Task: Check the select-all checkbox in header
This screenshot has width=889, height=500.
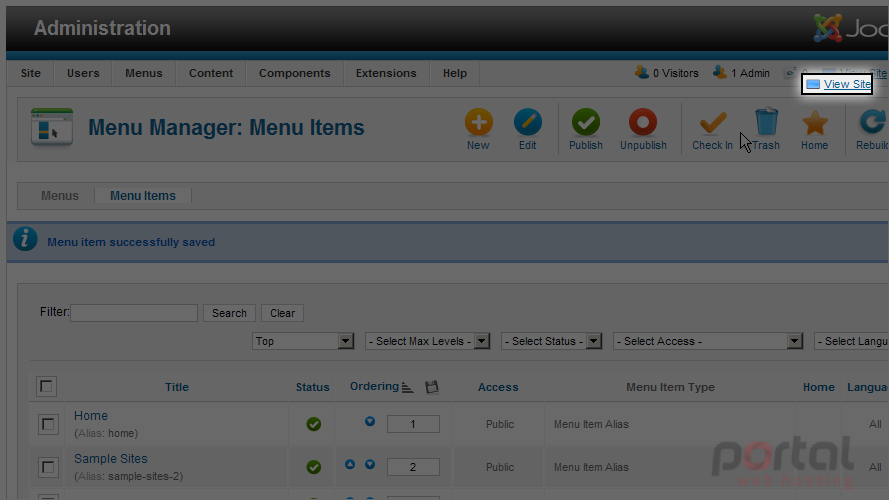Action: (46, 387)
